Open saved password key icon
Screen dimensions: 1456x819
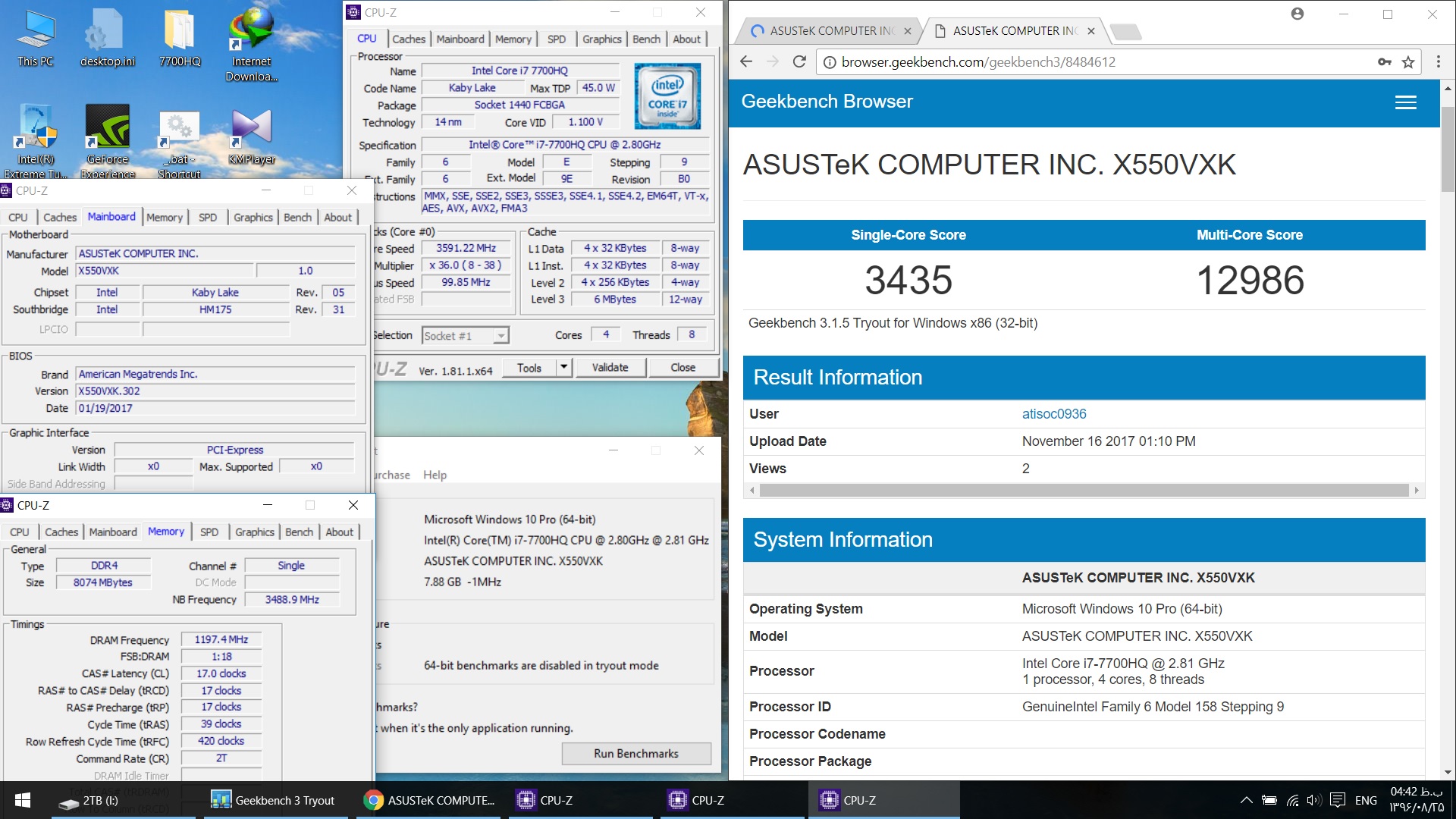click(1385, 62)
